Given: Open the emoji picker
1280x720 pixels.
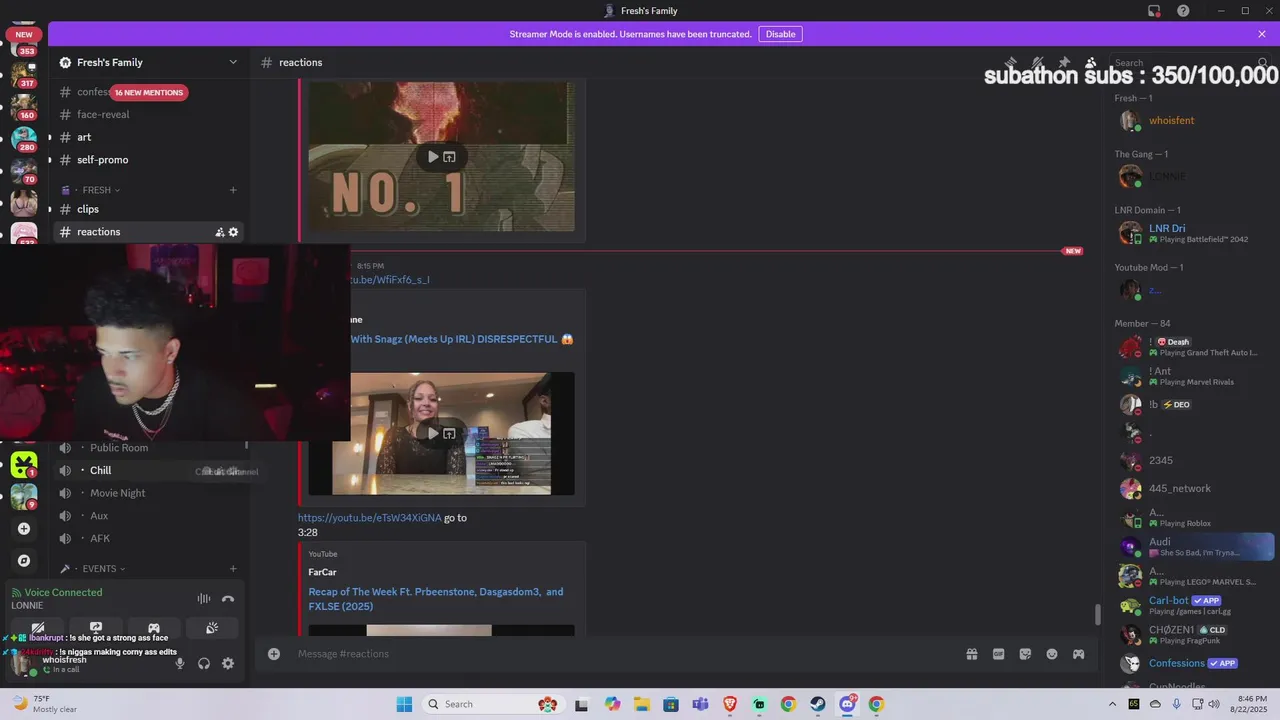Looking at the screenshot, I should point(1052,654).
